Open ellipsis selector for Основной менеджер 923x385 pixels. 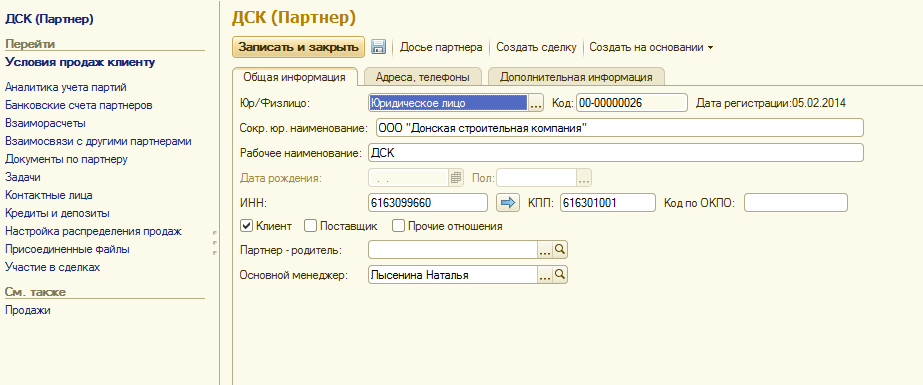pos(545,274)
